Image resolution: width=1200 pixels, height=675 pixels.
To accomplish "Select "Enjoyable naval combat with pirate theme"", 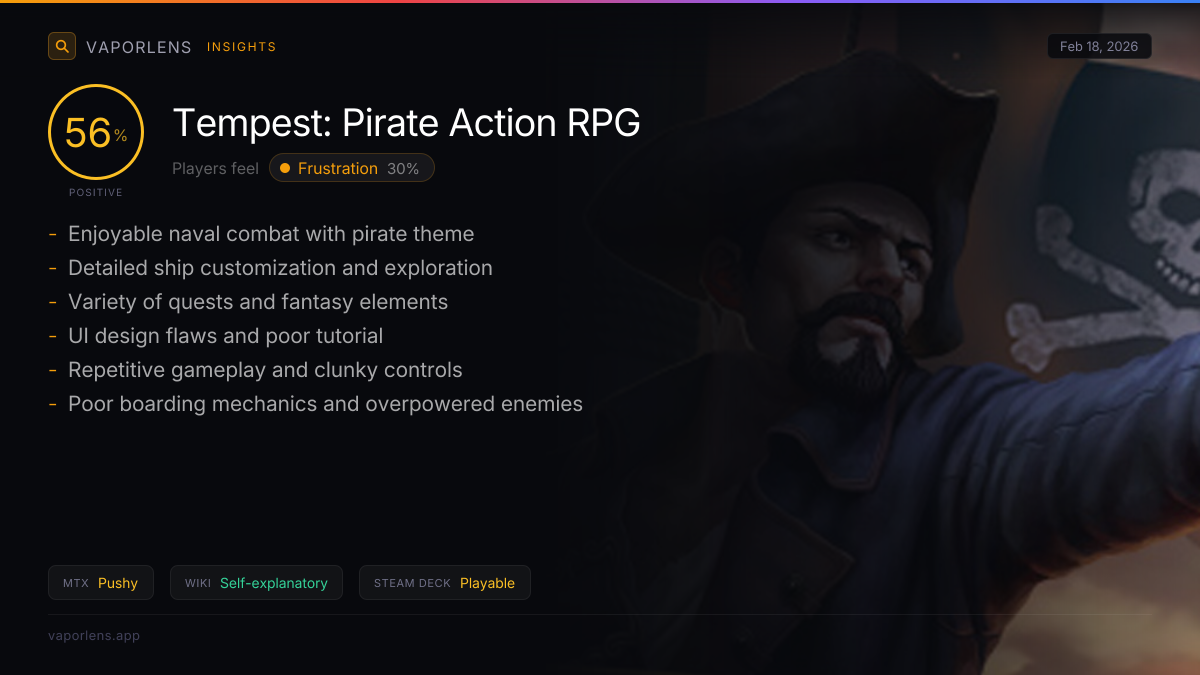I will [x=271, y=234].
